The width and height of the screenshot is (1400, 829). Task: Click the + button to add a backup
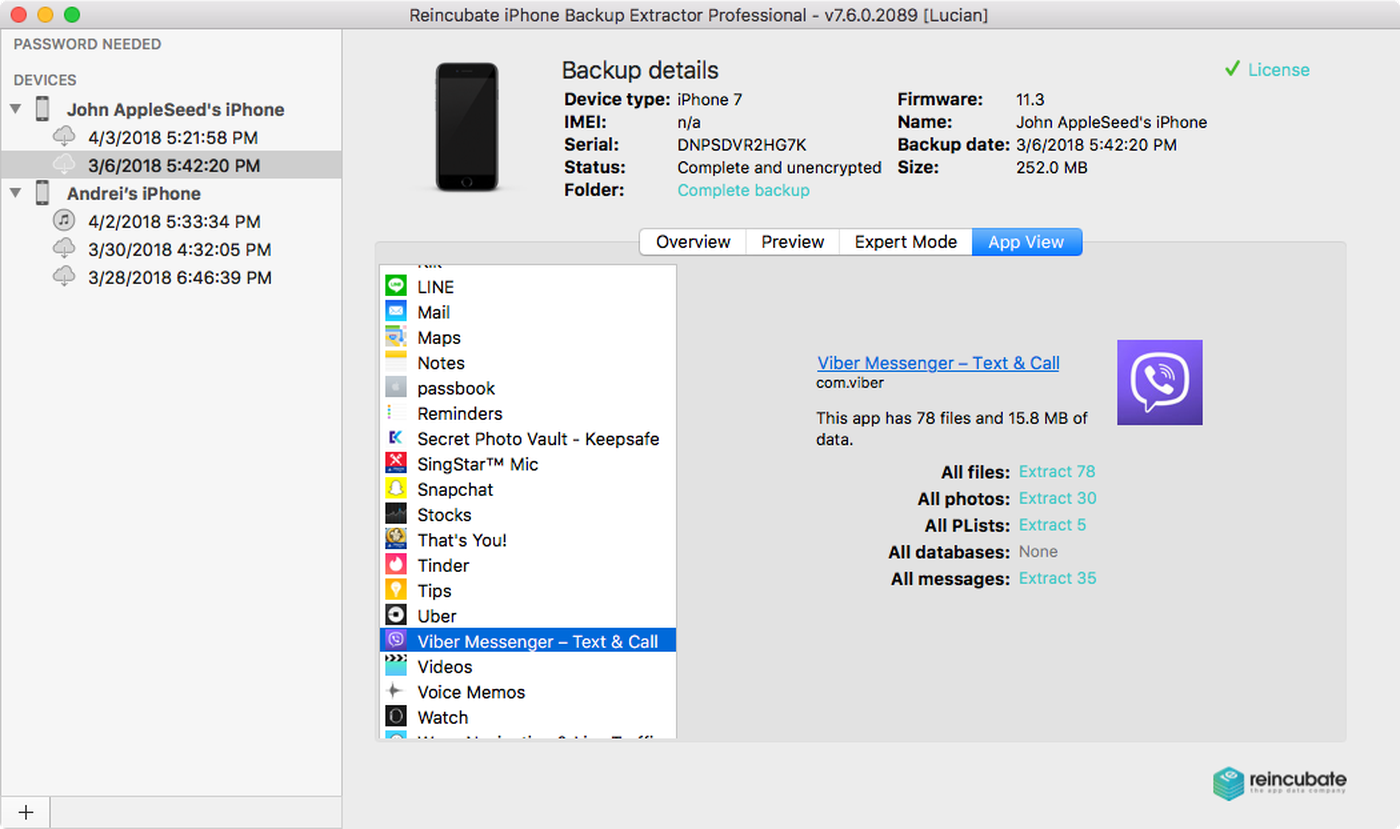point(25,812)
